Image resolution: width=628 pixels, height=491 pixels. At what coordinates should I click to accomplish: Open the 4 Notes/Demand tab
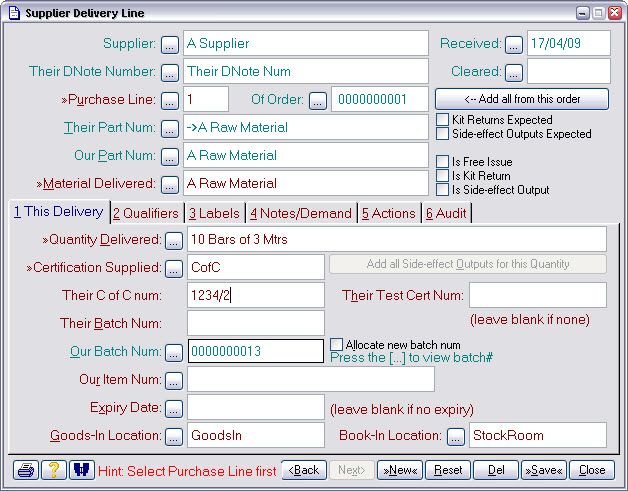coord(301,213)
